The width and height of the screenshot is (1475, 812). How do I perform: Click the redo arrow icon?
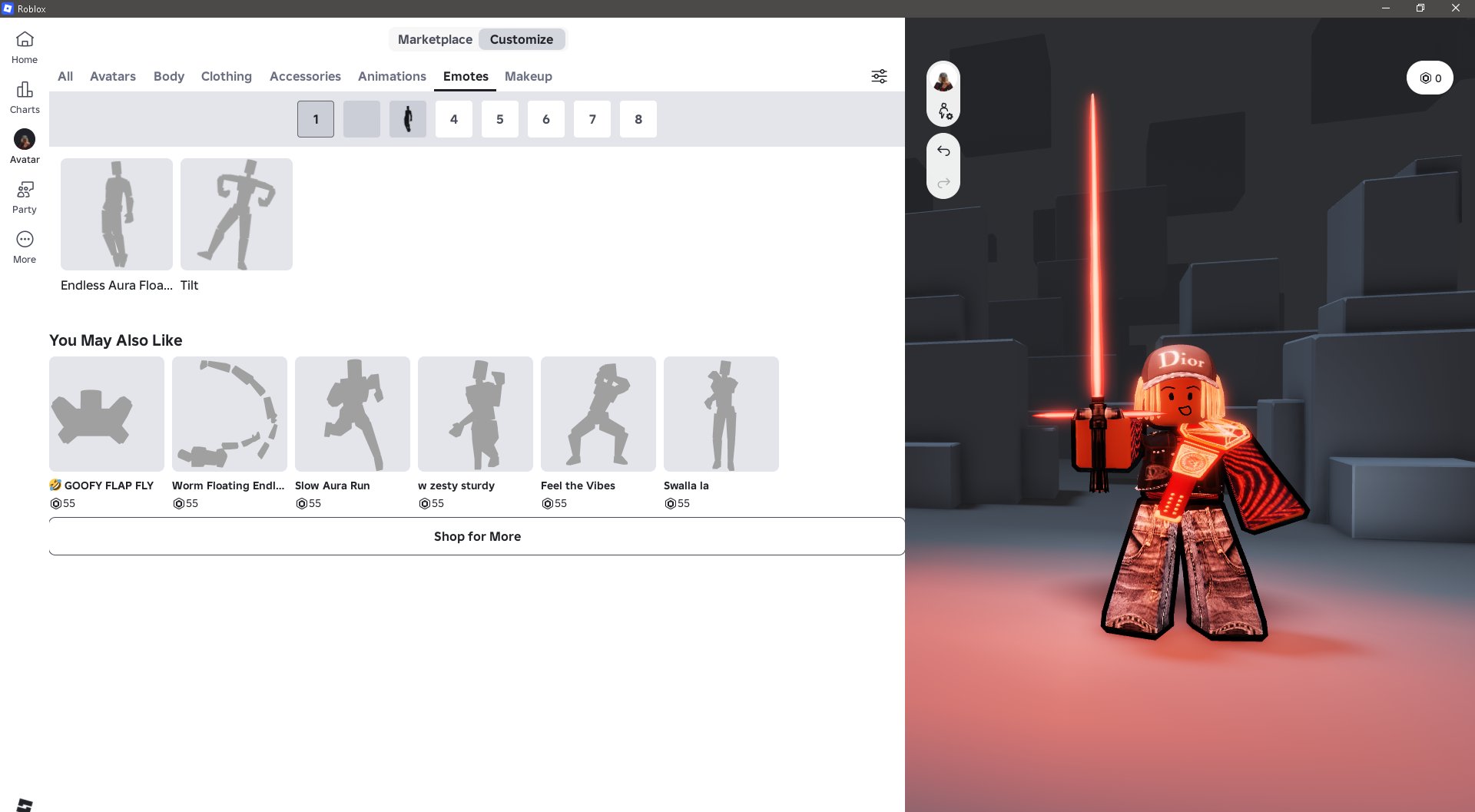point(943,183)
